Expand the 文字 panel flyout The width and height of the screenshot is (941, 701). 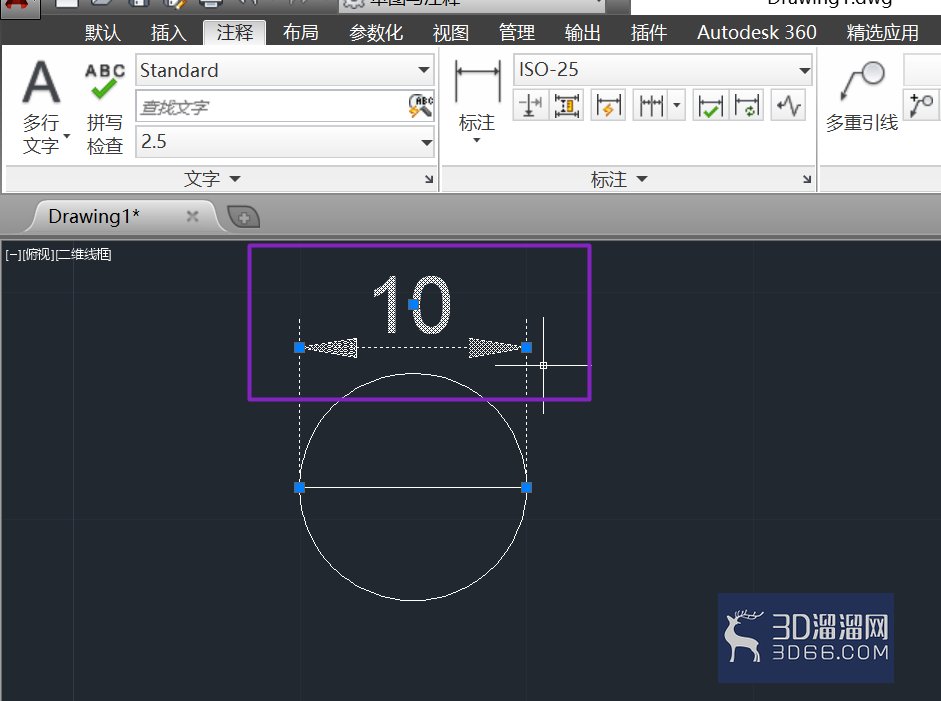coord(212,179)
